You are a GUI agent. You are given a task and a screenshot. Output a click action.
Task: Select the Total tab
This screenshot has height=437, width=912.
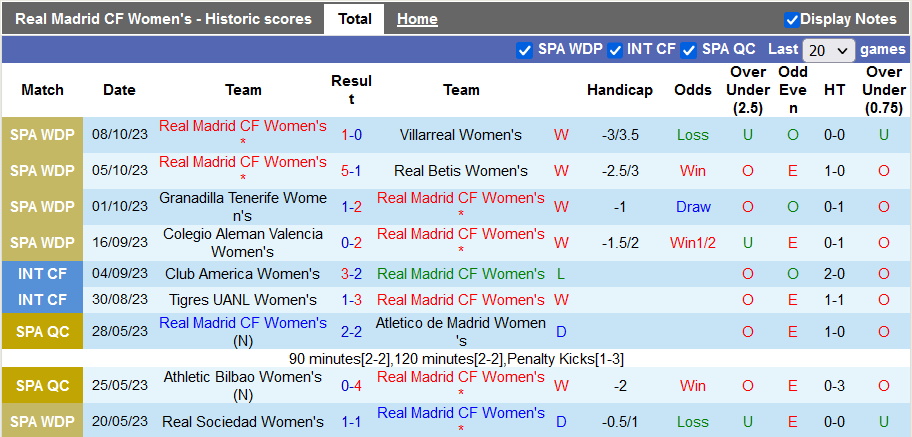pyautogui.click(x=354, y=19)
